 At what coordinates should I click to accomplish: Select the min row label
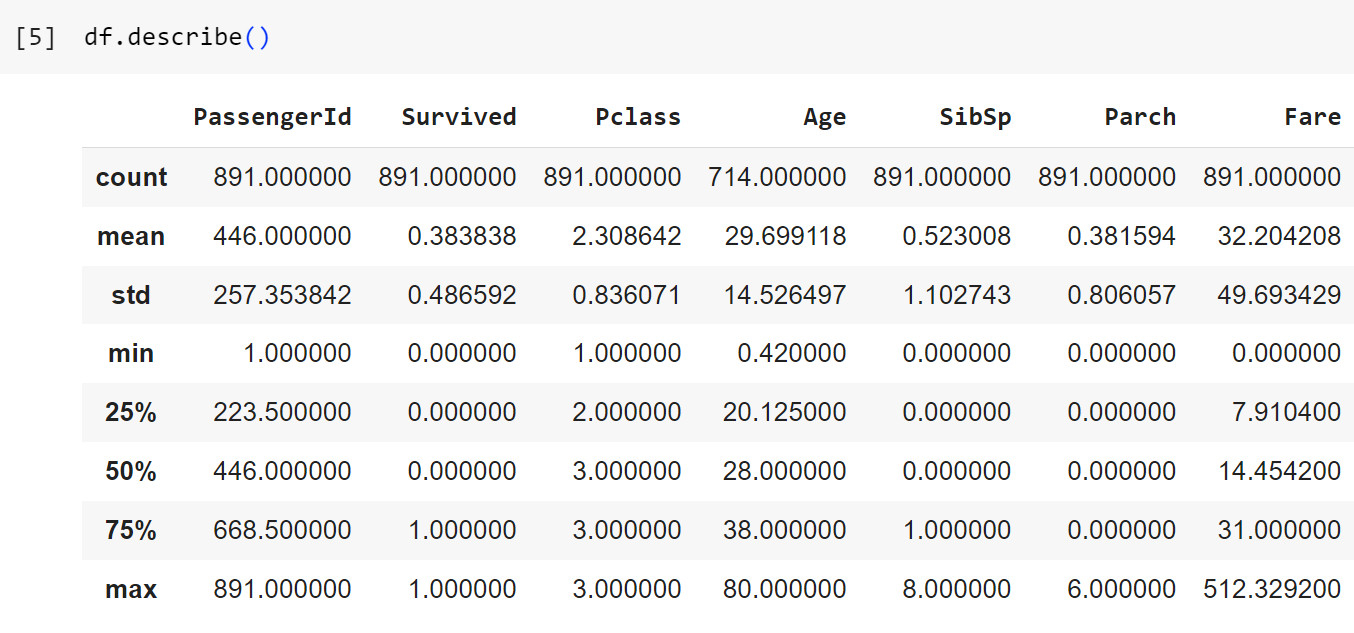click(131, 353)
